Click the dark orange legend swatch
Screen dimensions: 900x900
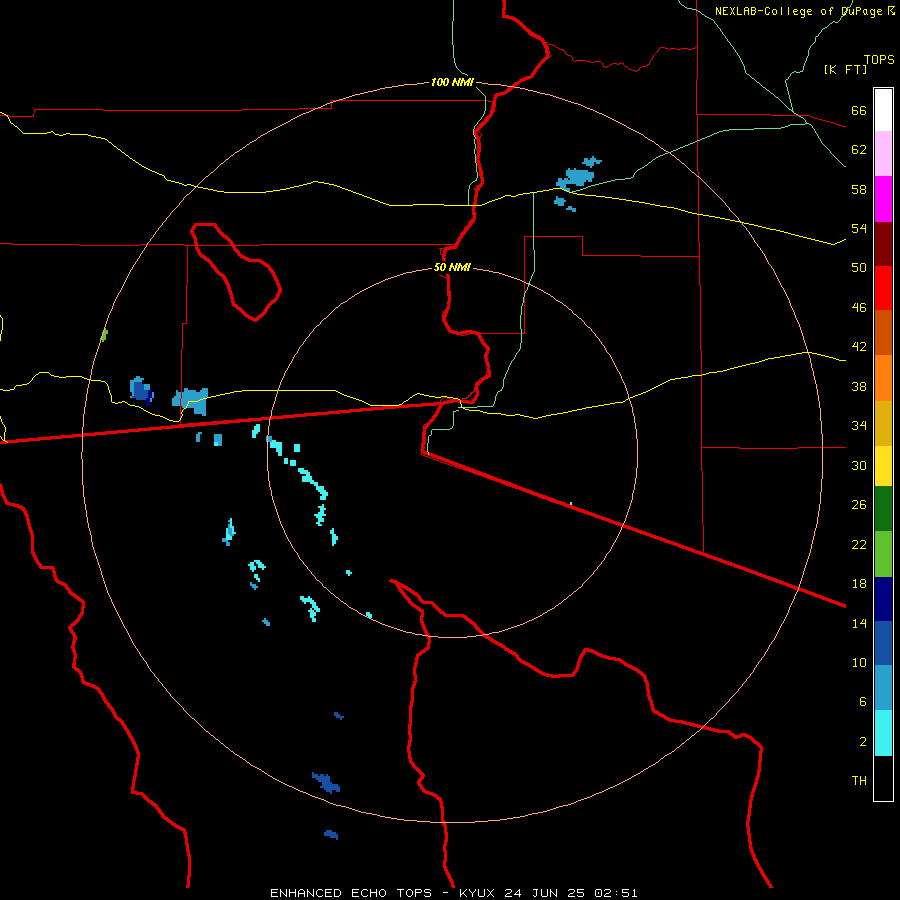click(x=883, y=333)
